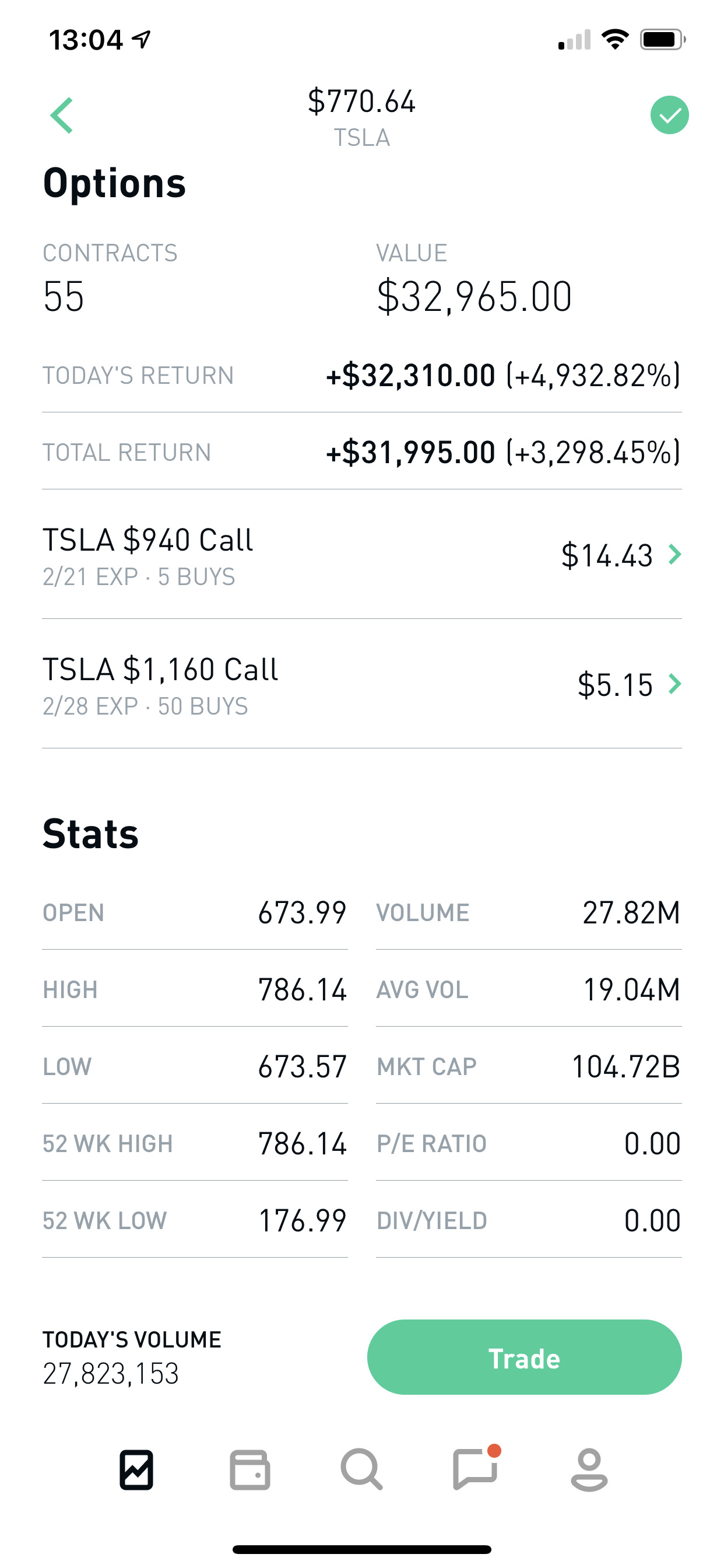This screenshot has width=724, height=1568.
Task: Tap the Wi-Fi status icon
Action: 614,40
